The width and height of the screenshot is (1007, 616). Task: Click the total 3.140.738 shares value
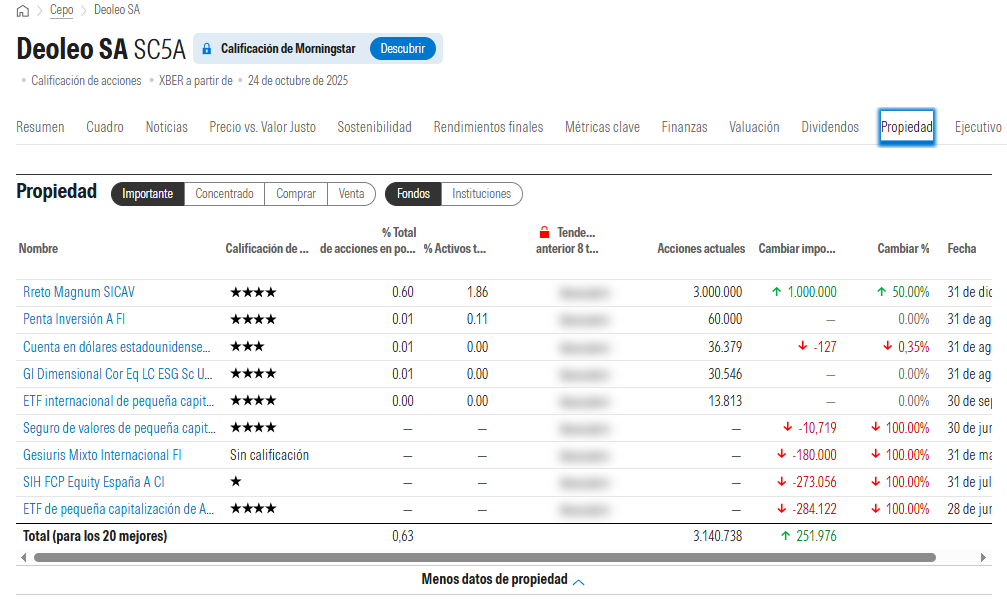(717, 536)
